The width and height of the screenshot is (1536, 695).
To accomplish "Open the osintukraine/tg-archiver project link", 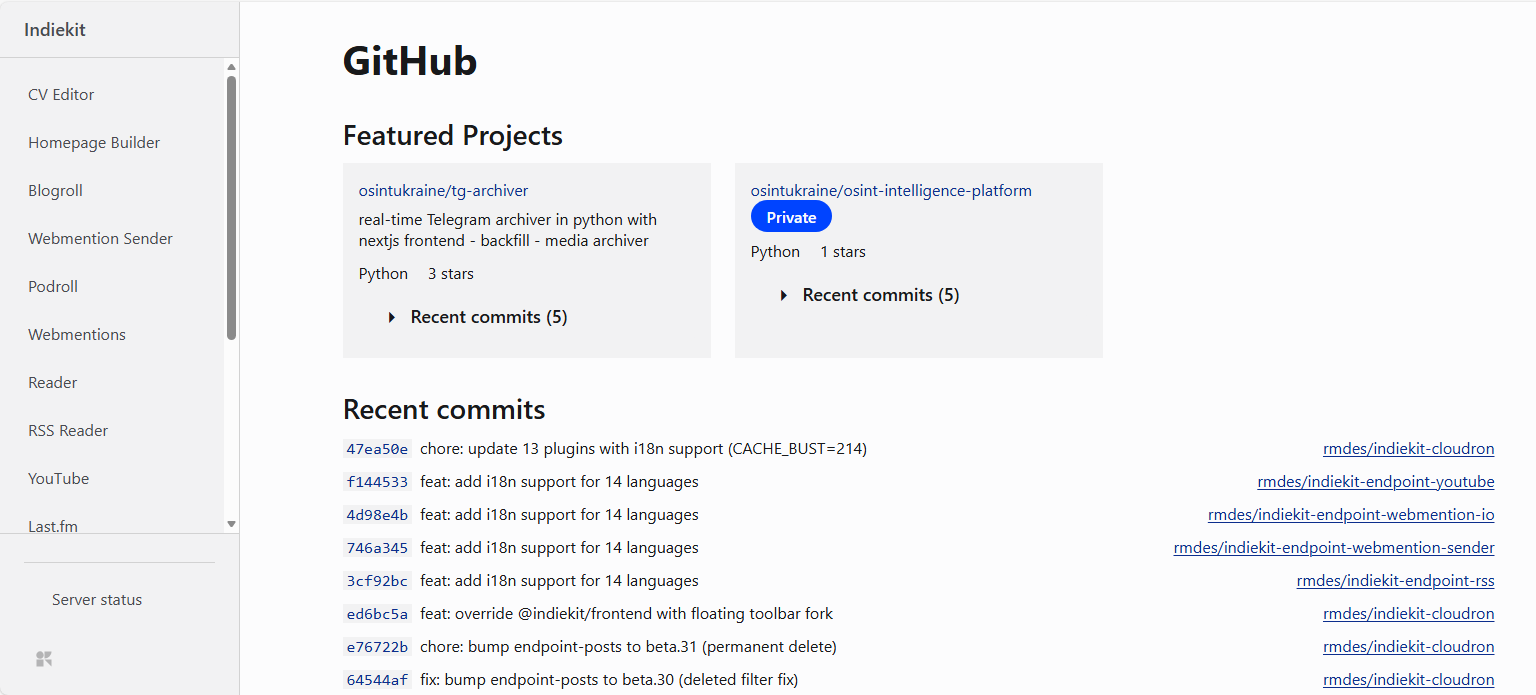I will [443, 190].
